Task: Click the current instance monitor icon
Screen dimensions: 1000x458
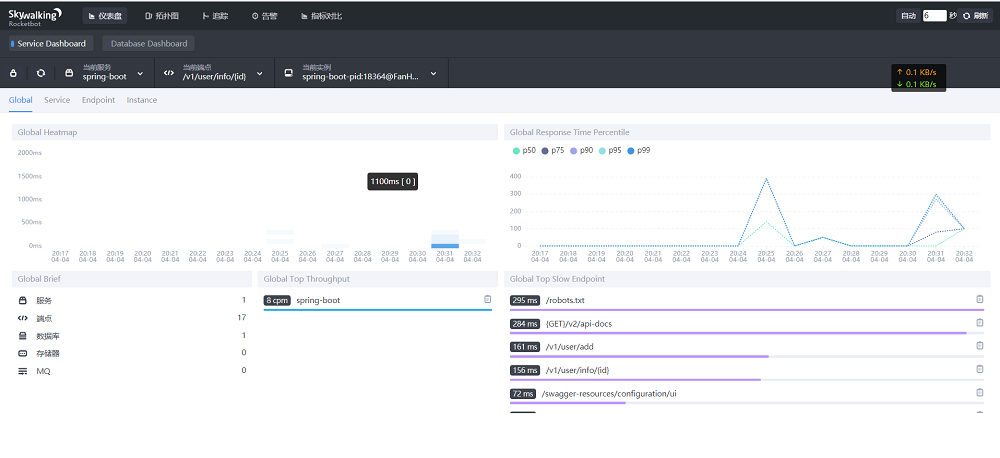Action: pos(288,73)
